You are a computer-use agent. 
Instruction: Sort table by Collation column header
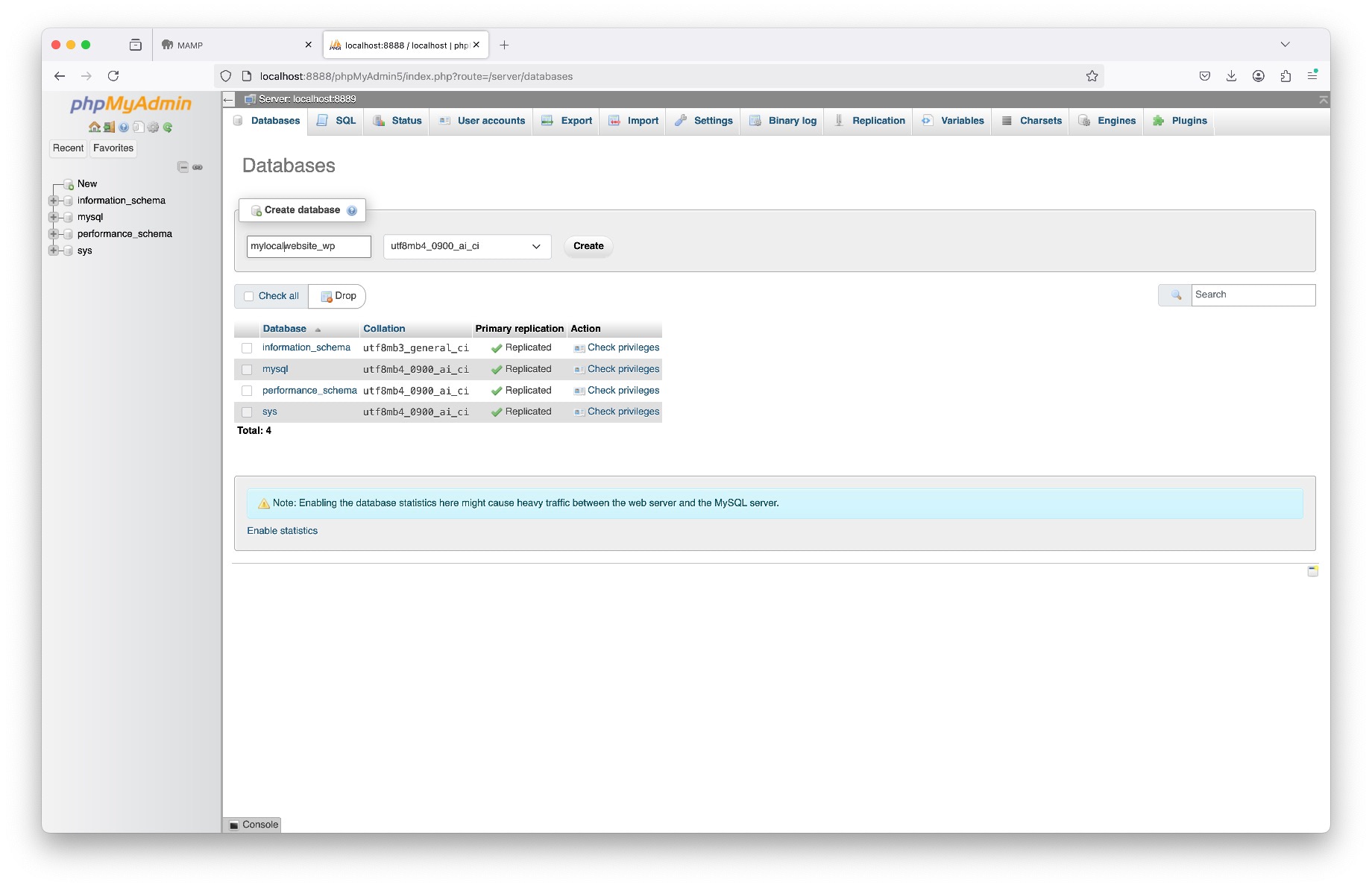point(384,329)
